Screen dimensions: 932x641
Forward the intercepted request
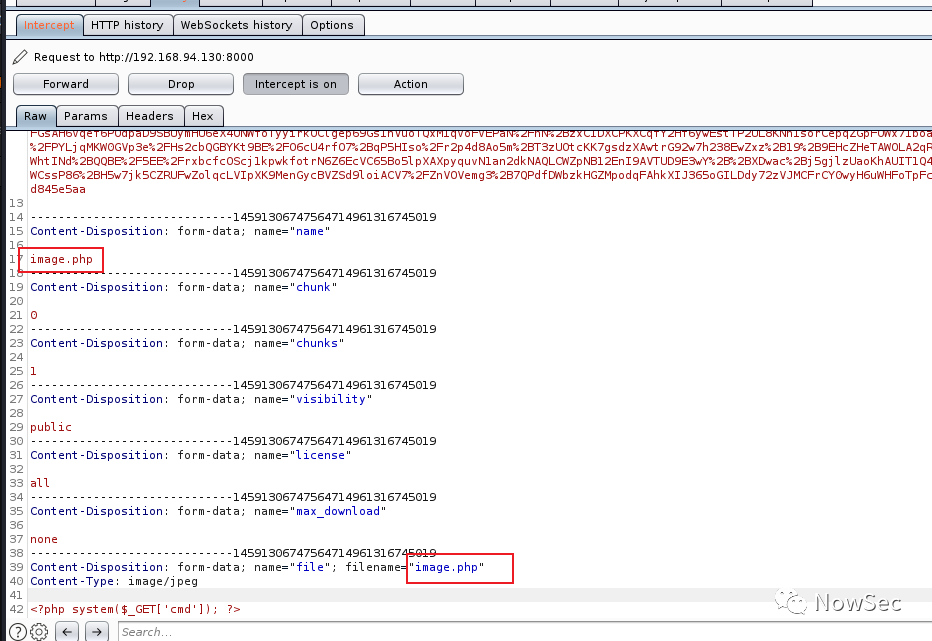tap(66, 84)
